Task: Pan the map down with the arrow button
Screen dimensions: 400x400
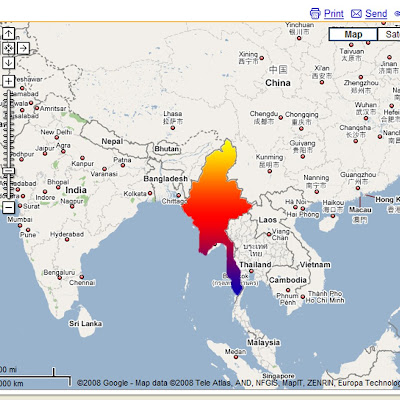Action: coord(8,63)
